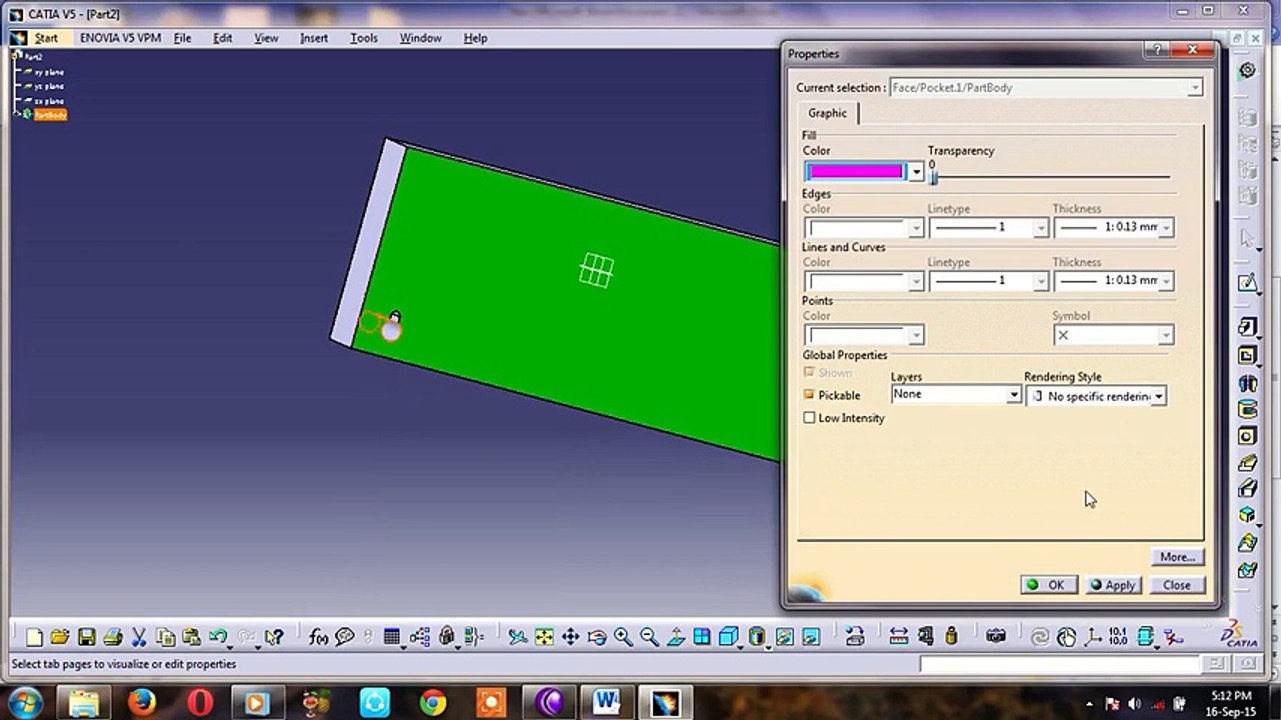
Task: Expand the Current selection dropdown
Action: coord(1195,88)
